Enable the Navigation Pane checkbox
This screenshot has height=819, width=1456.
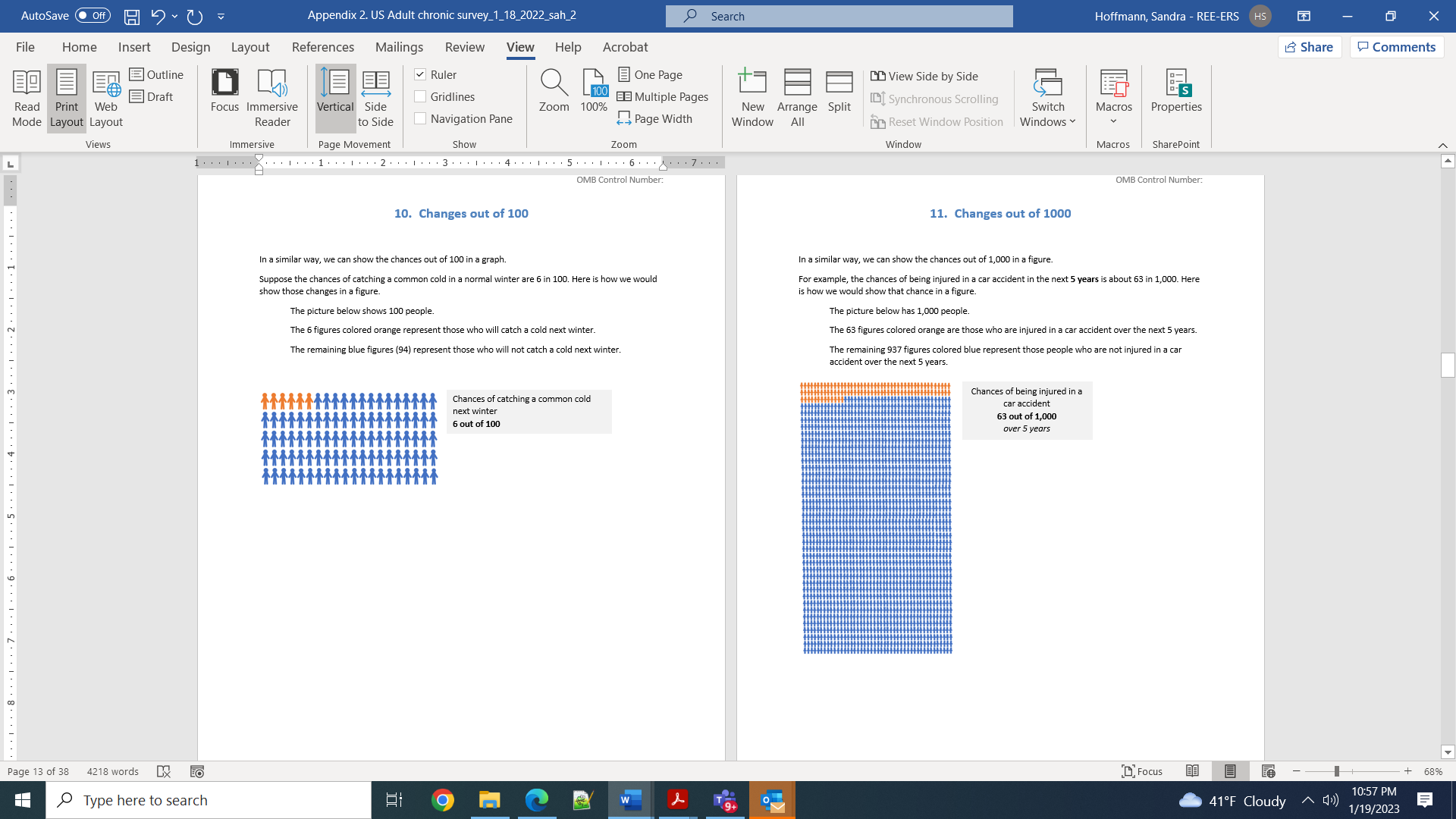pos(420,118)
